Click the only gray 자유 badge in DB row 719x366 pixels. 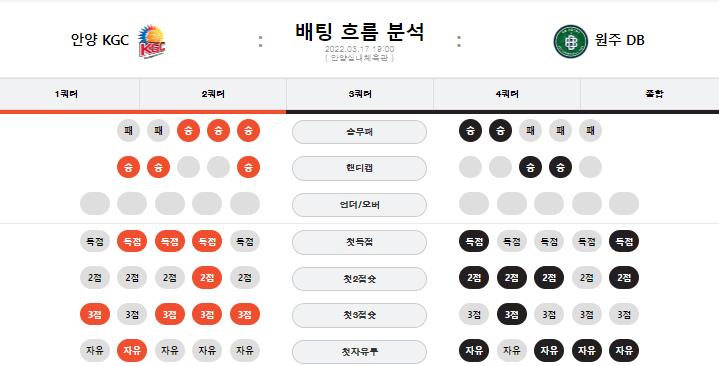pyautogui.click(x=512, y=351)
